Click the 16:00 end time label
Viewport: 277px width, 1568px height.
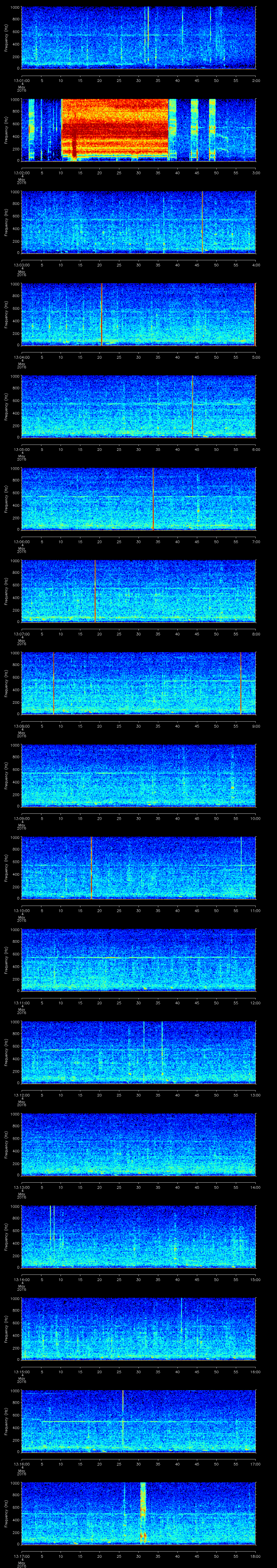(255, 1373)
